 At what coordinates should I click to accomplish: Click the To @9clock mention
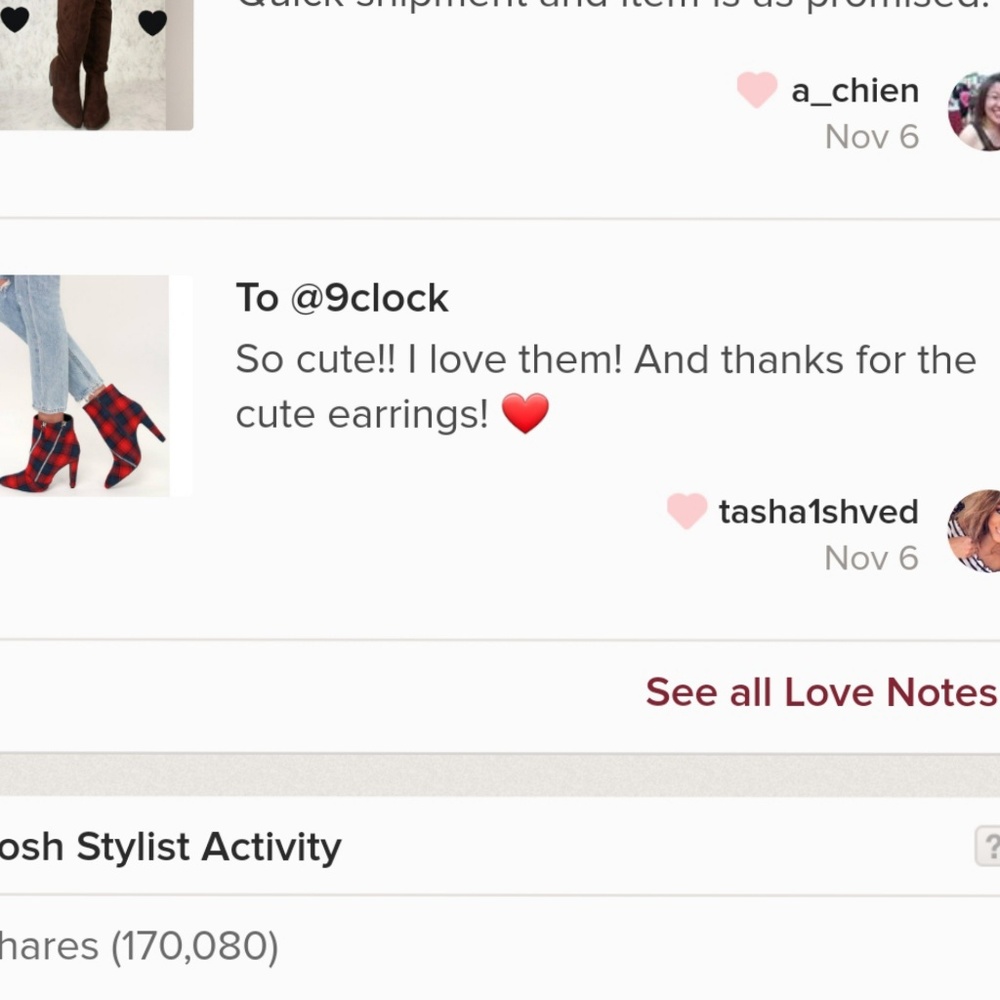[342, 298]
